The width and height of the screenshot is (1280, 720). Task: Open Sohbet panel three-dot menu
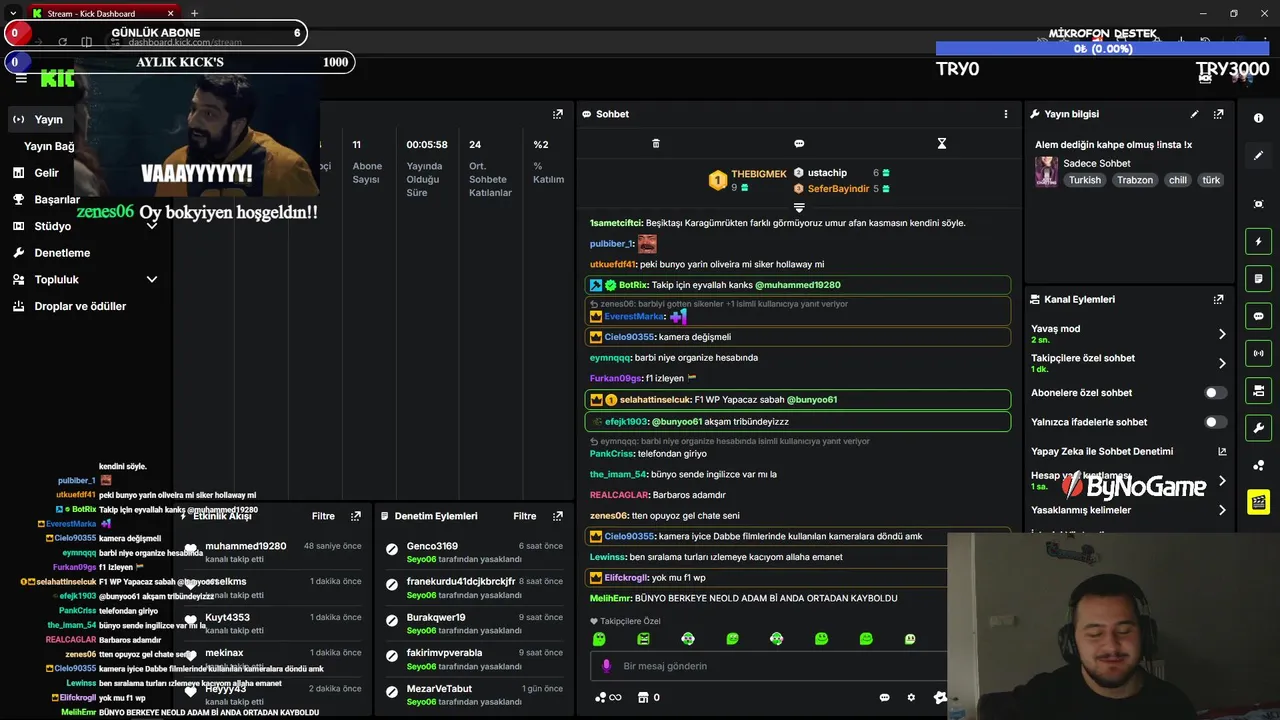(x=1006, y=114)
